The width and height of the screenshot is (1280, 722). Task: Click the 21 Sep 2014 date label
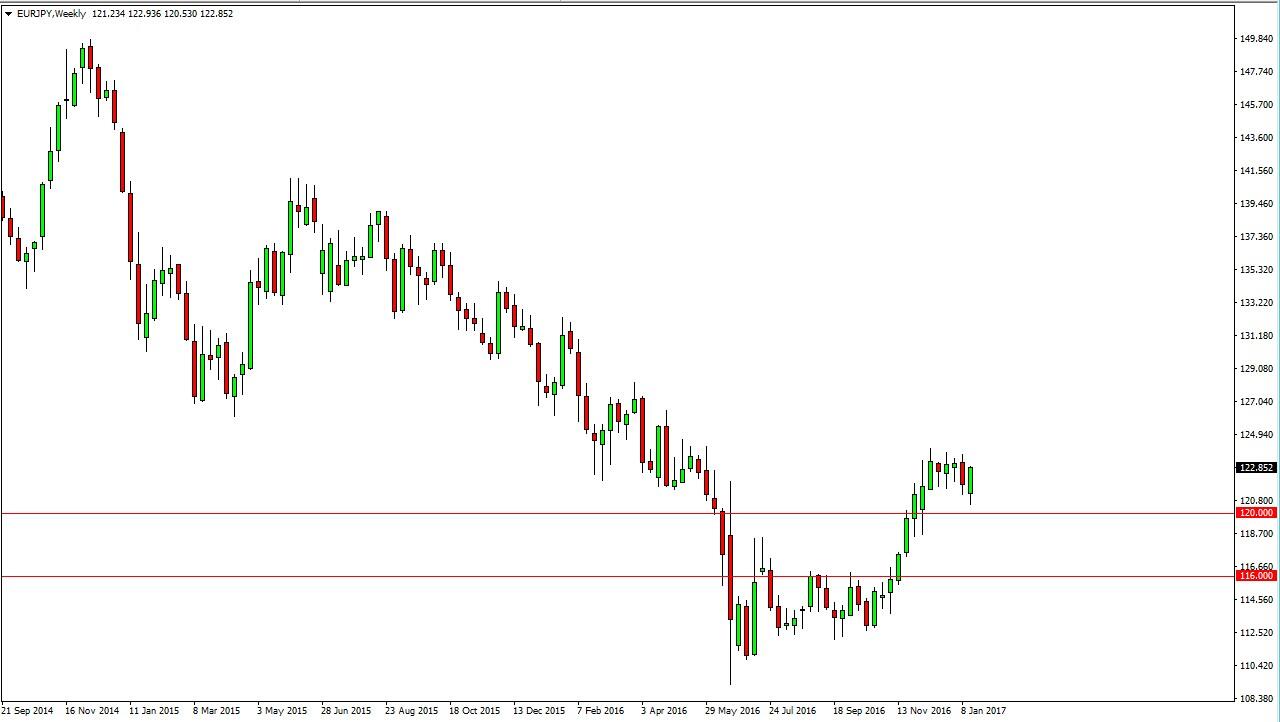28,711
